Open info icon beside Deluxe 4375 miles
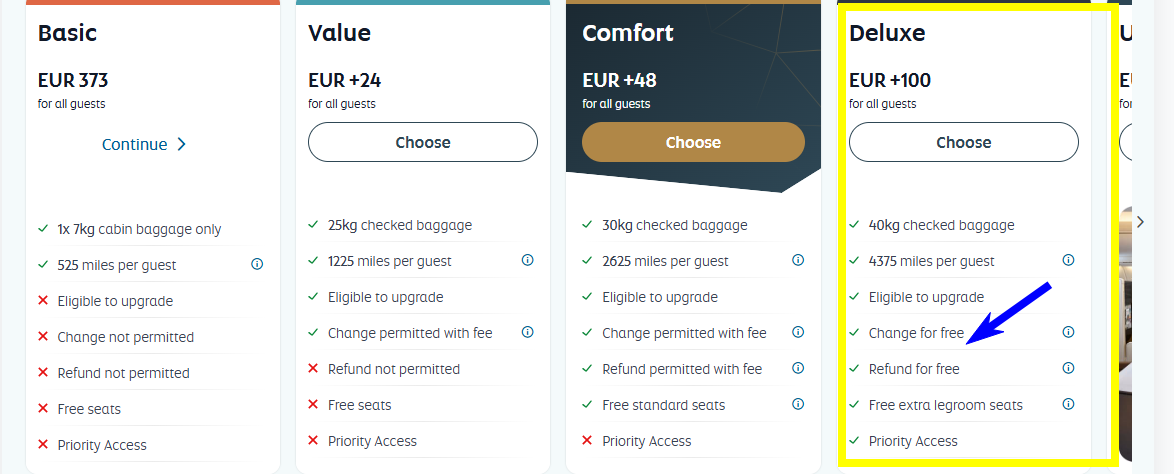 click(x=1068, y=260)
